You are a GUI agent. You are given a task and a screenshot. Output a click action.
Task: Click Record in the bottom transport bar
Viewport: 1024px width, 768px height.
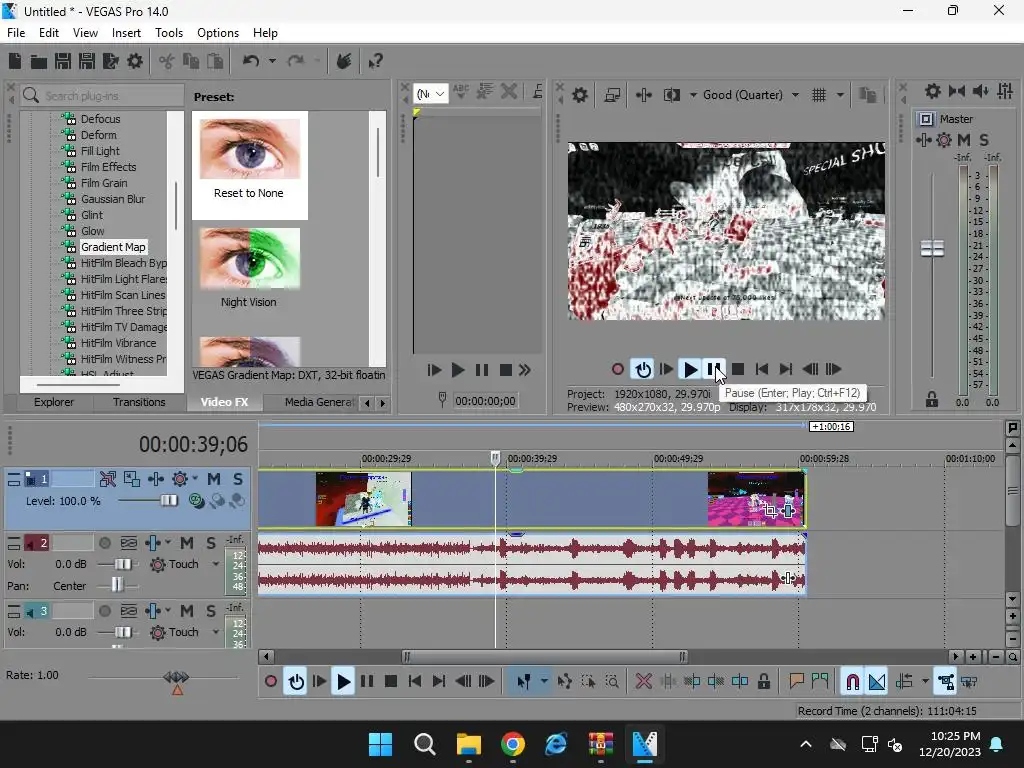pos(270,682)
